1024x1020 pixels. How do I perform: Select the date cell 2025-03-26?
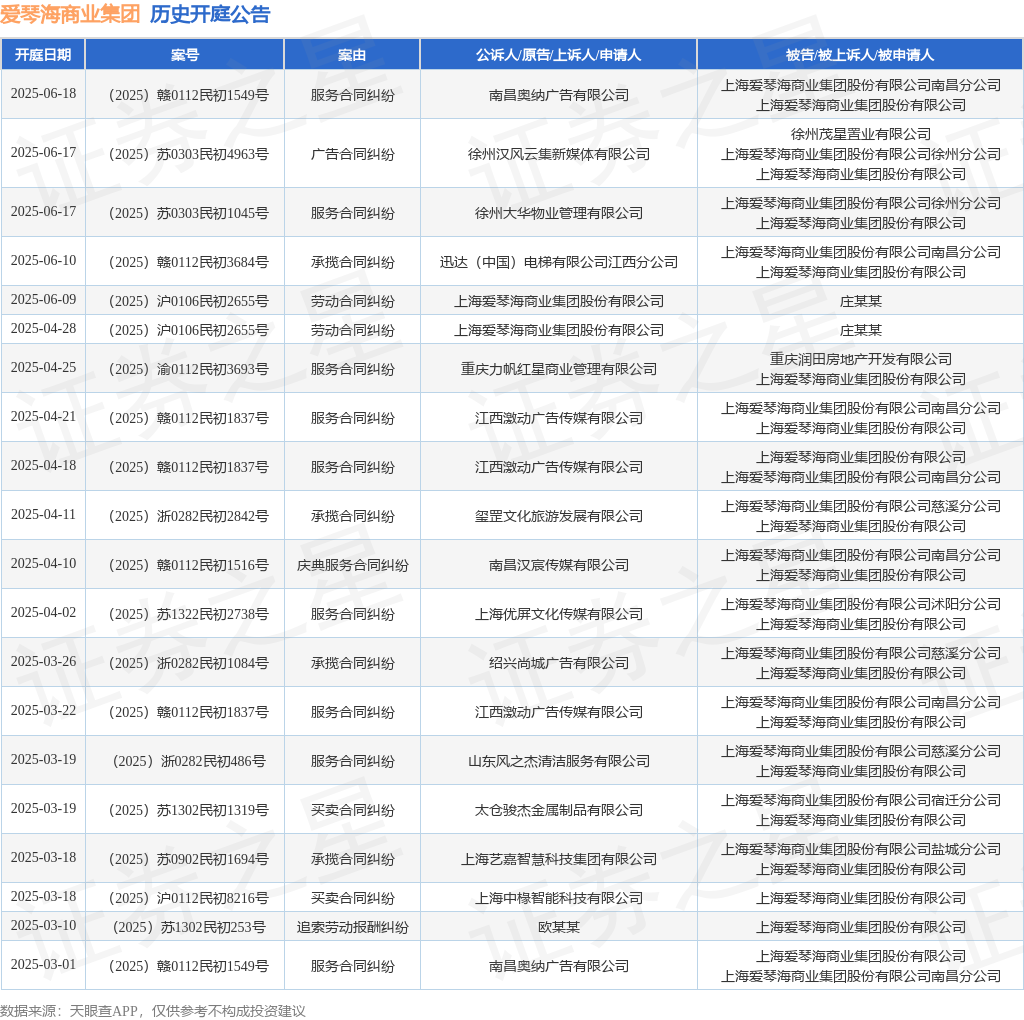tap(43, 661)
